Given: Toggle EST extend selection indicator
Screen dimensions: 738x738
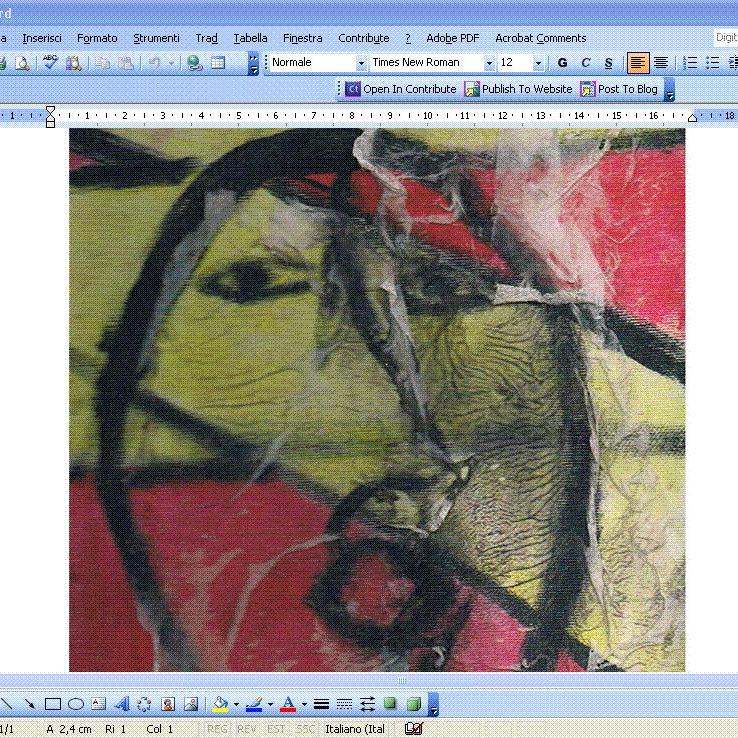Looking at the screenshot, I should click(x=276, y=729).
